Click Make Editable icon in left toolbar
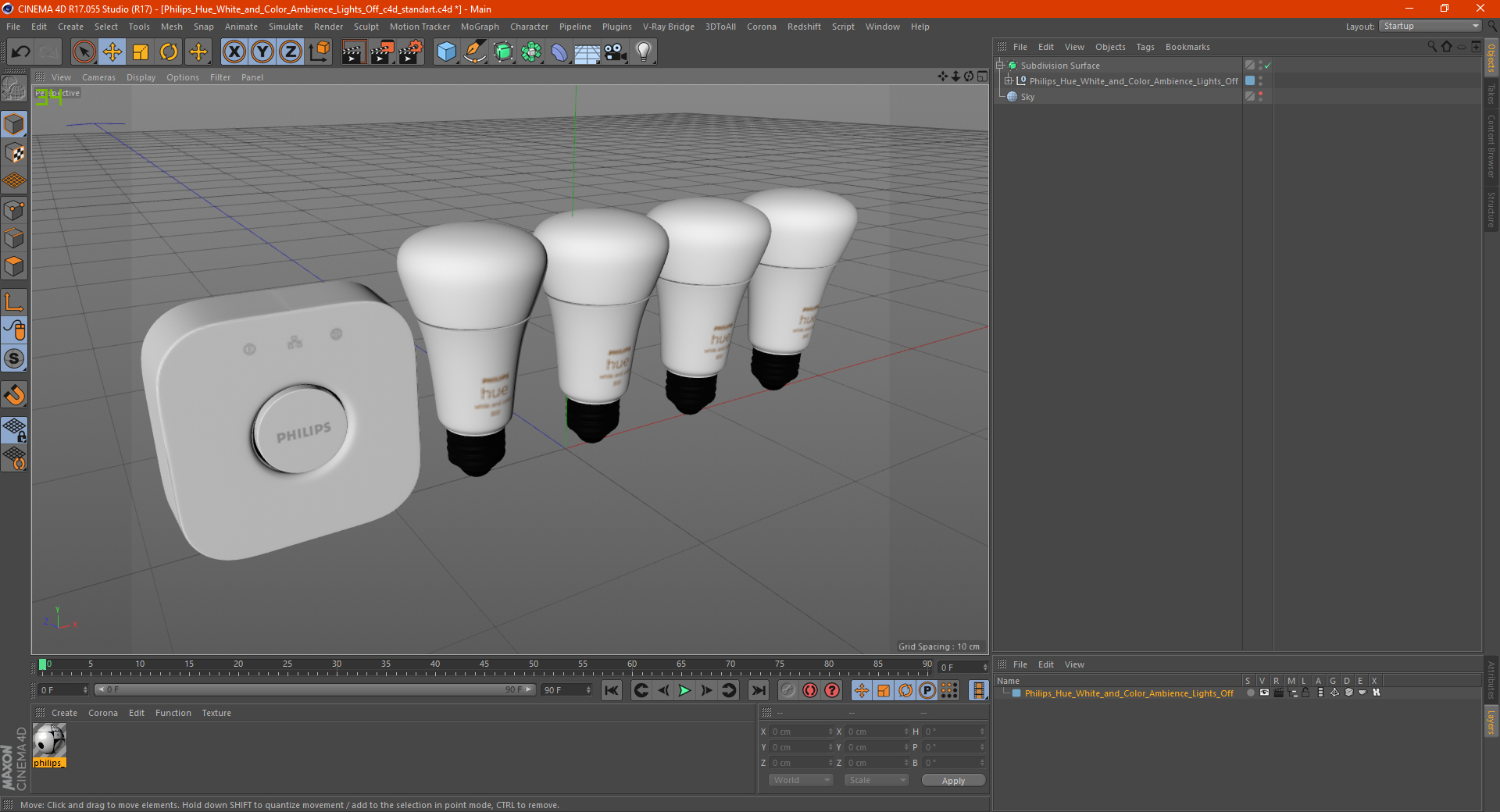Viewport: 1500px width, 812px height. [x=14, y=89]
